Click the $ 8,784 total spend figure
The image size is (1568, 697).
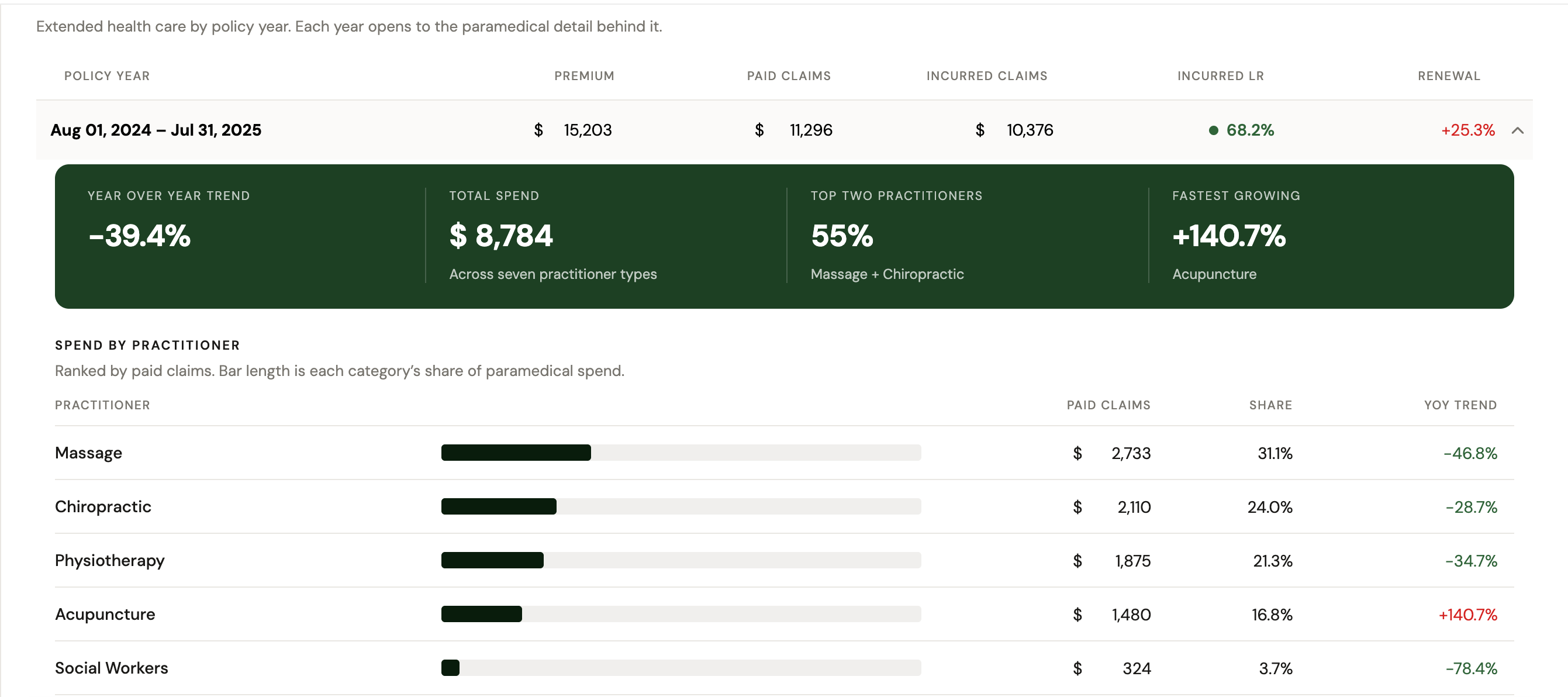[501, 236]
